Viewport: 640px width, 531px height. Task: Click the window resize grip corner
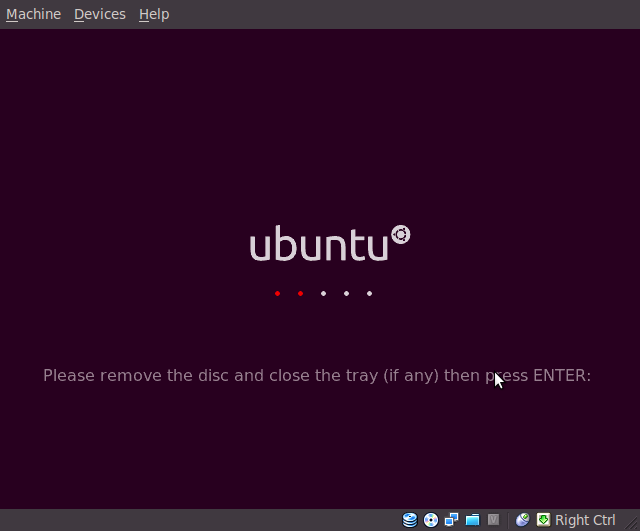click(632, 523)
